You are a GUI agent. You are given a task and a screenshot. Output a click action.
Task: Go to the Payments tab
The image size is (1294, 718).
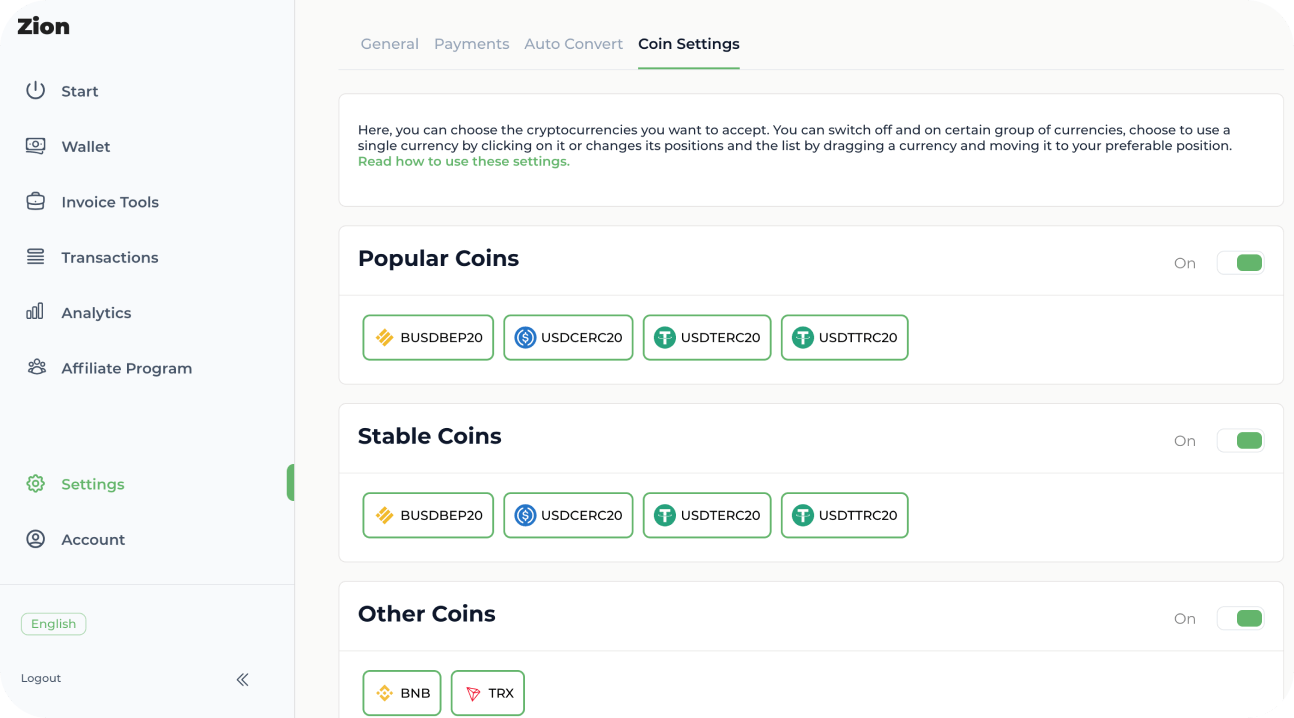pos(472,44)
